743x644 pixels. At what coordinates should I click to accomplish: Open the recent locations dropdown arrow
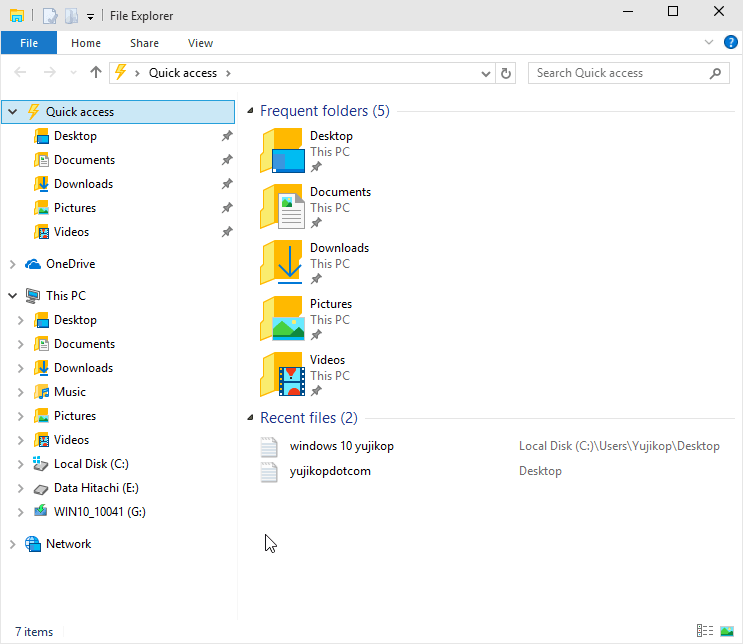[73, 73]
